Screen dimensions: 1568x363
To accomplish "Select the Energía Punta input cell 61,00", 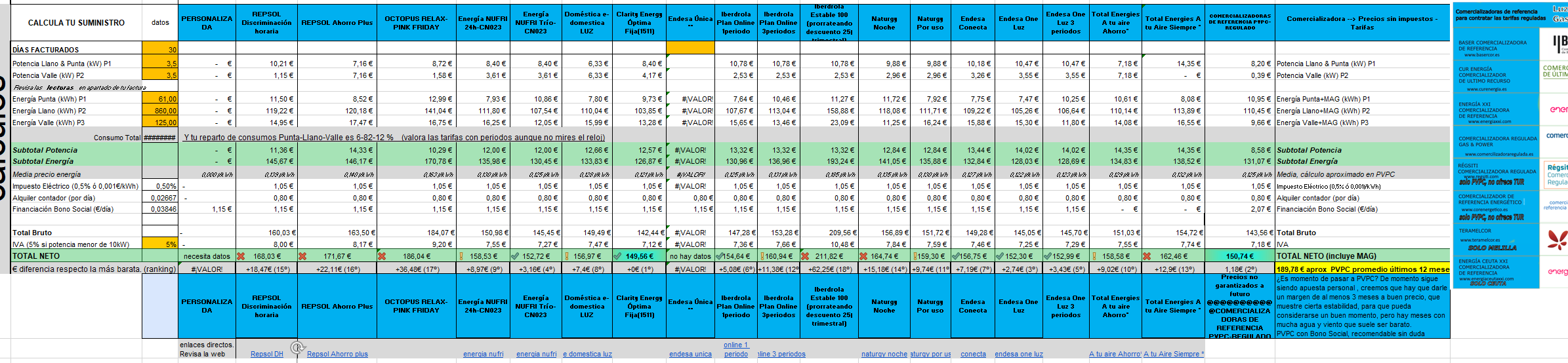I will [160, 99].
